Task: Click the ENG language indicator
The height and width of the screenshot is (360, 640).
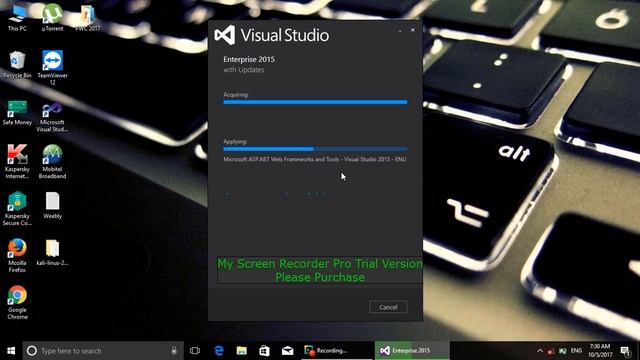Action: 576,351
